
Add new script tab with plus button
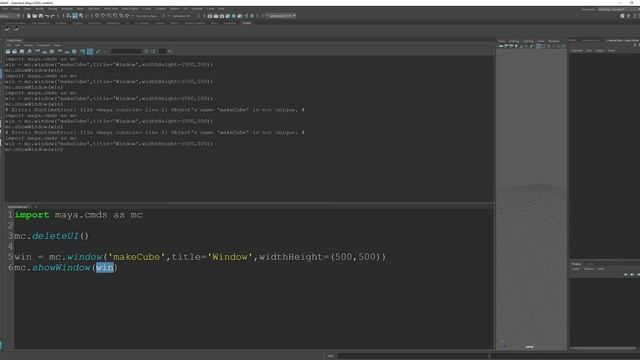pos(36,207)
